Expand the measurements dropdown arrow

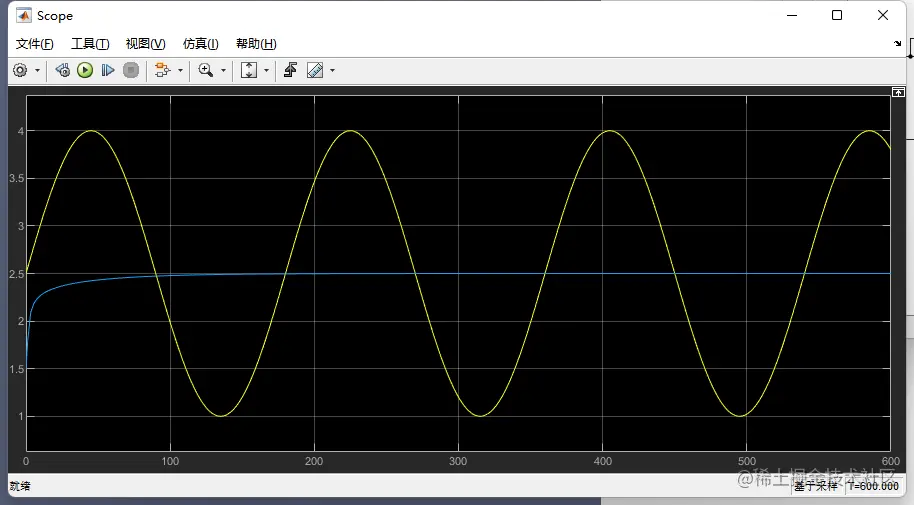tap(333, 71)
